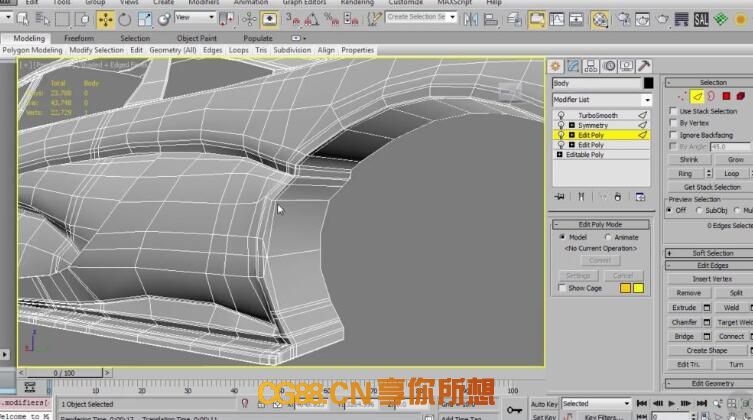
Task: Click the Ring selection button
Action: pos(685,173)
